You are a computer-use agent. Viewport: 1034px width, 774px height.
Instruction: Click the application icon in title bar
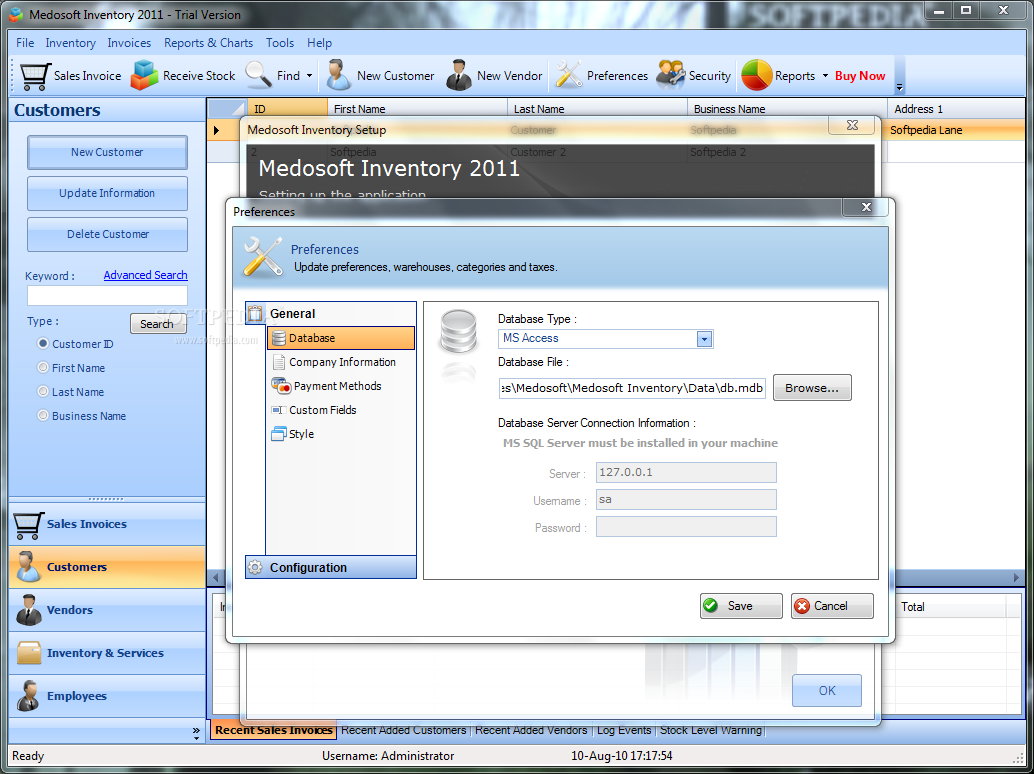16,15
